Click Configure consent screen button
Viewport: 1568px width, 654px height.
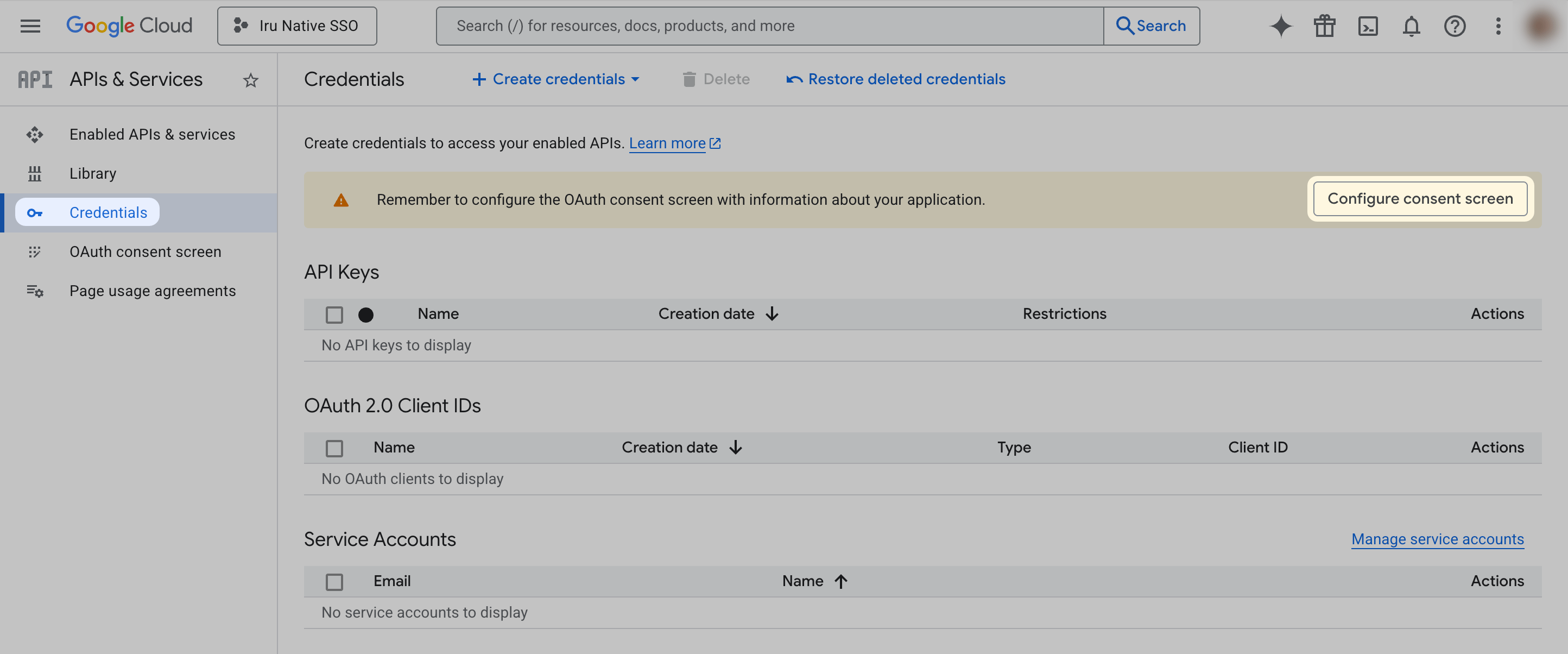click(x=1419, y=198)
